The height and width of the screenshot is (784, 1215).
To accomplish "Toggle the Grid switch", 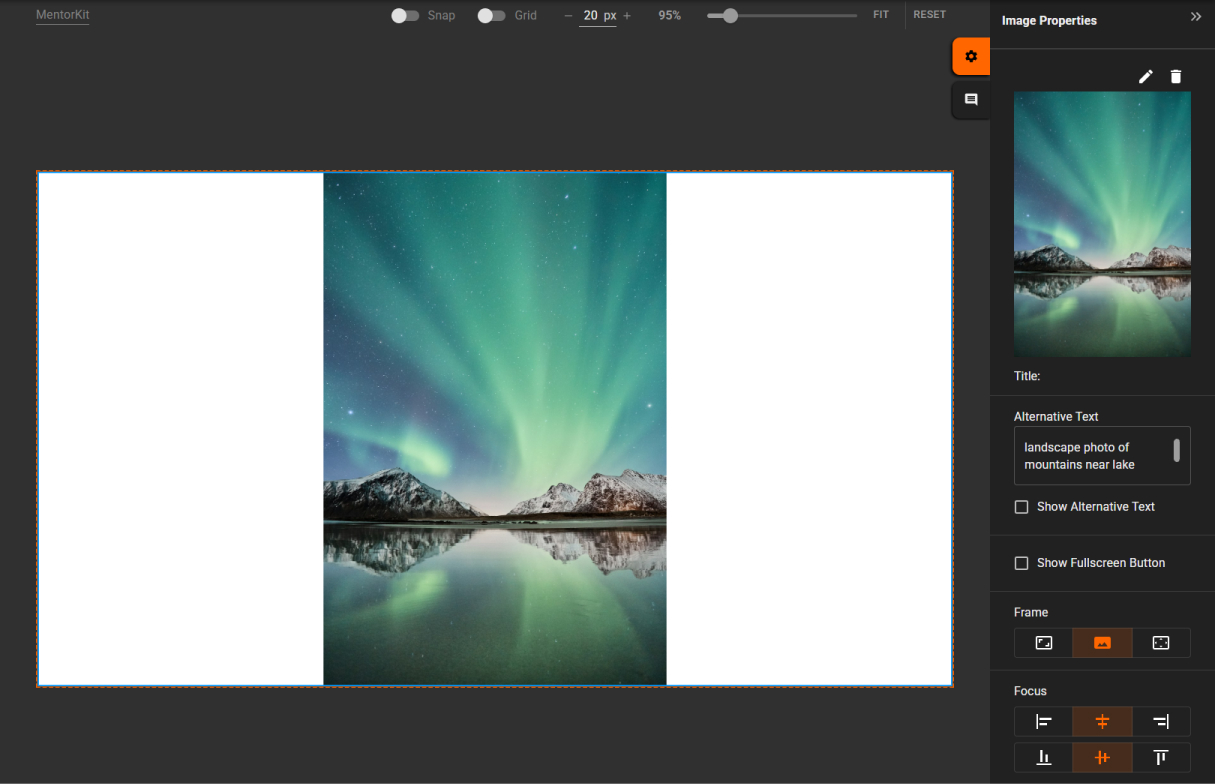I will (x=491, y=15).
